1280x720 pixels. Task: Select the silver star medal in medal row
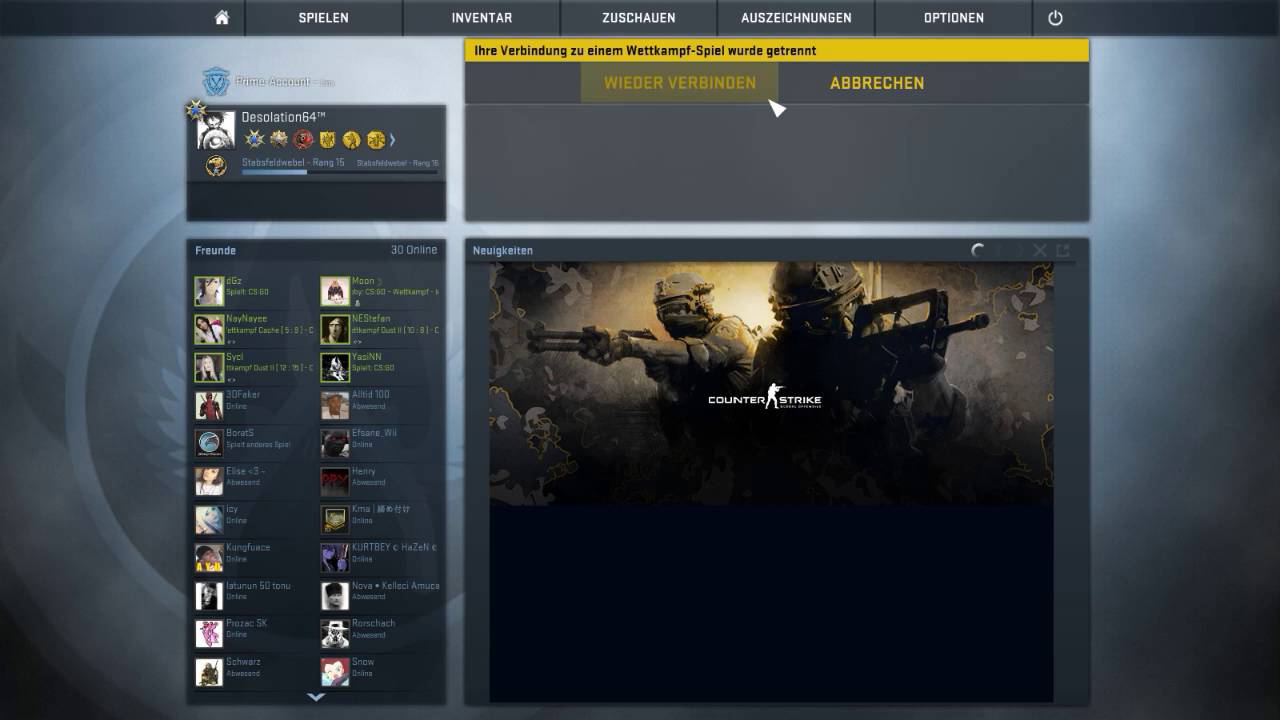point(279,139)
